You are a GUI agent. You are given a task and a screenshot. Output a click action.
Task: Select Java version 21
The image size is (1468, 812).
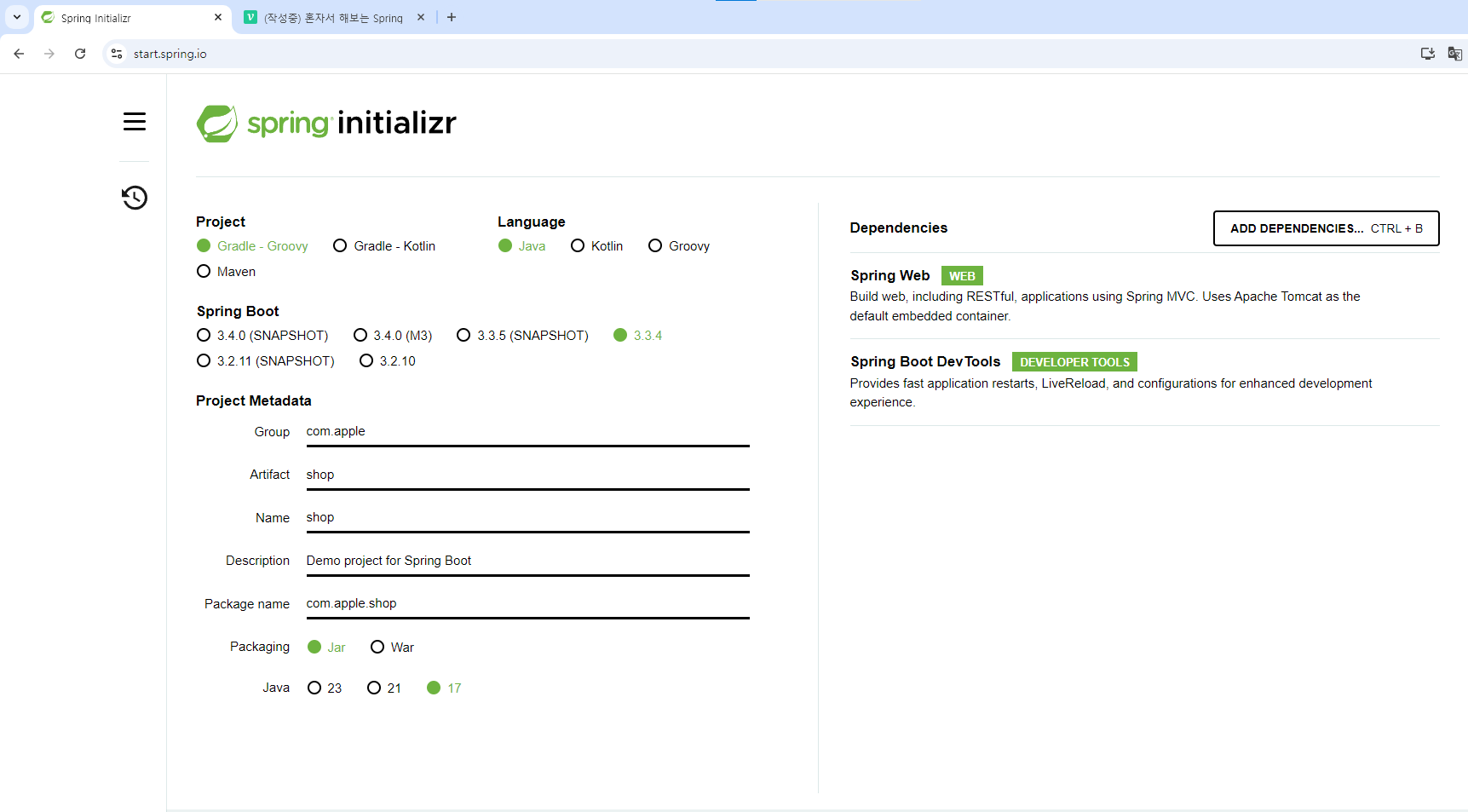click(x=384, y=688)
